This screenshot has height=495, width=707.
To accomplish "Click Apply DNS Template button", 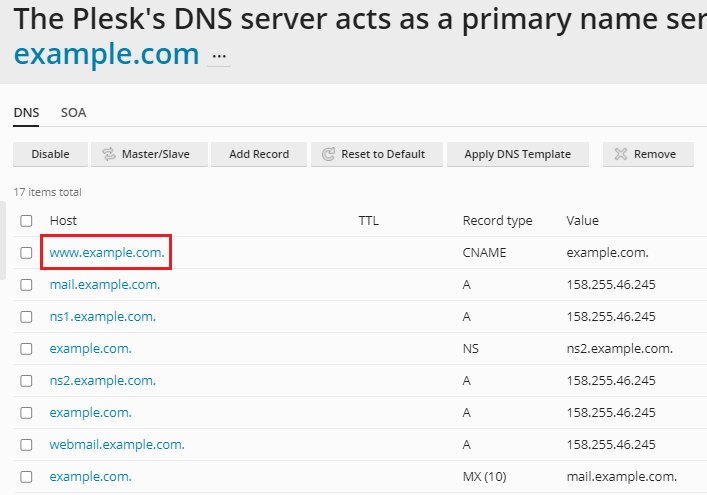I will 518,154.
